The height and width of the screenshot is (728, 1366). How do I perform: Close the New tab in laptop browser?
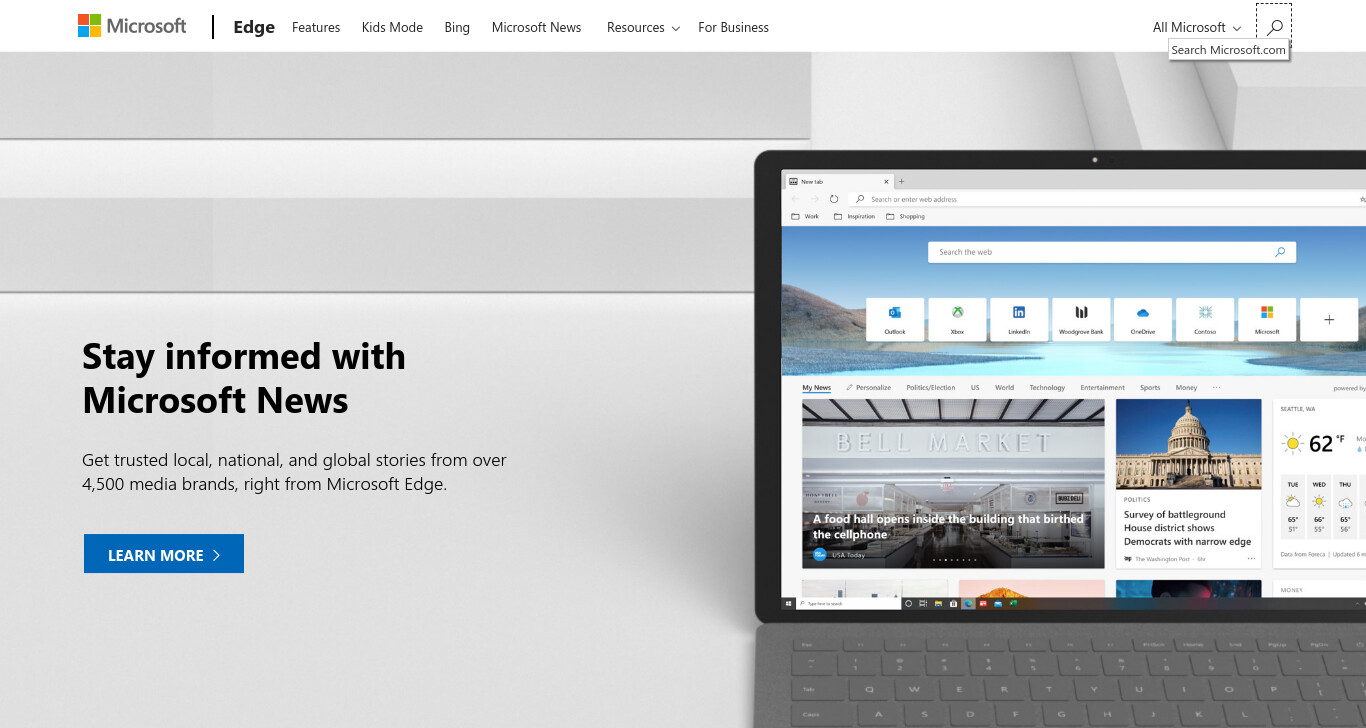click(x=886, y=181)
